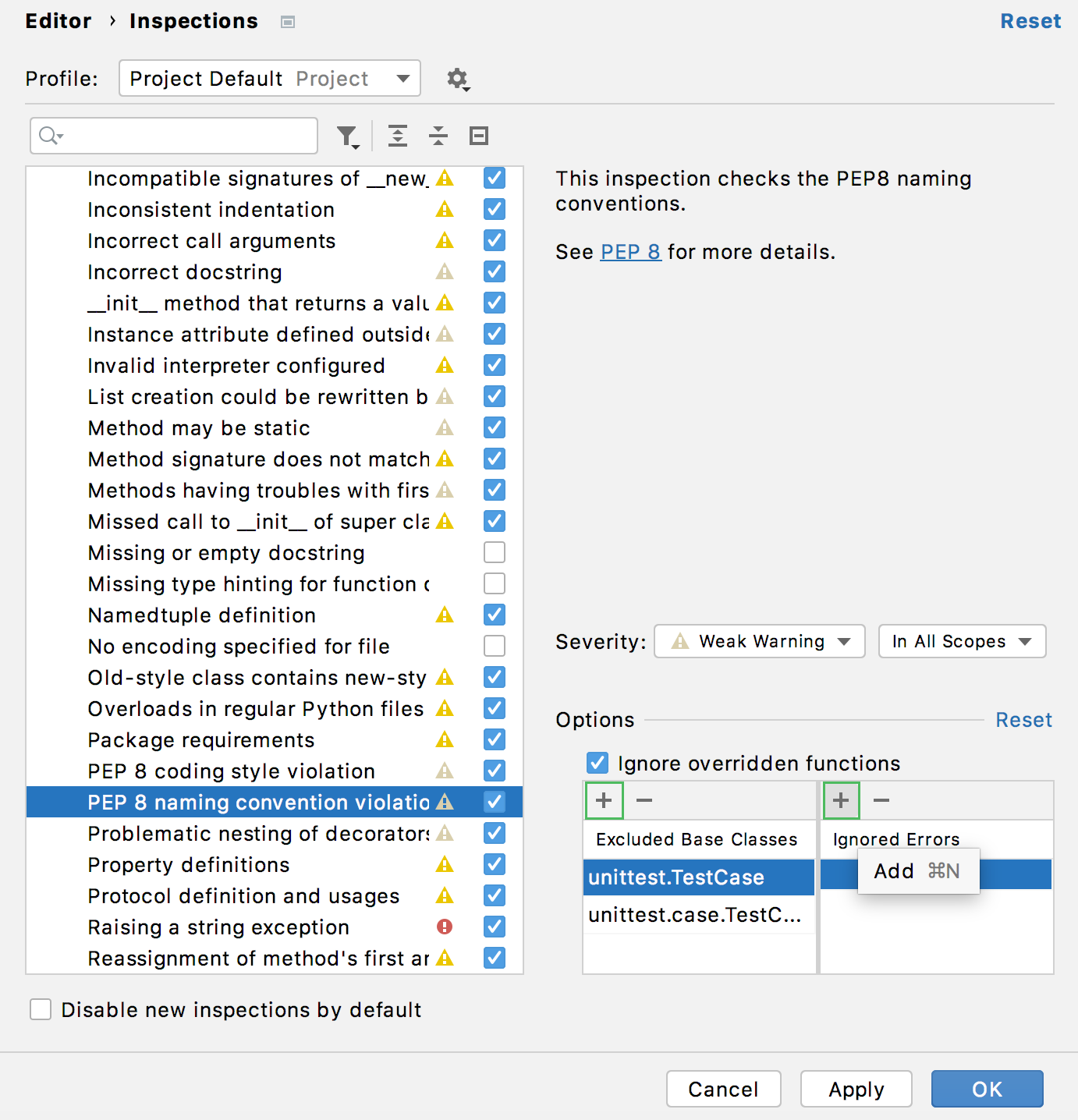Image resolution: width=1078 pixels, height=1120 pixels.
Task: Click the Expand All icon
Action: (398, 136)
